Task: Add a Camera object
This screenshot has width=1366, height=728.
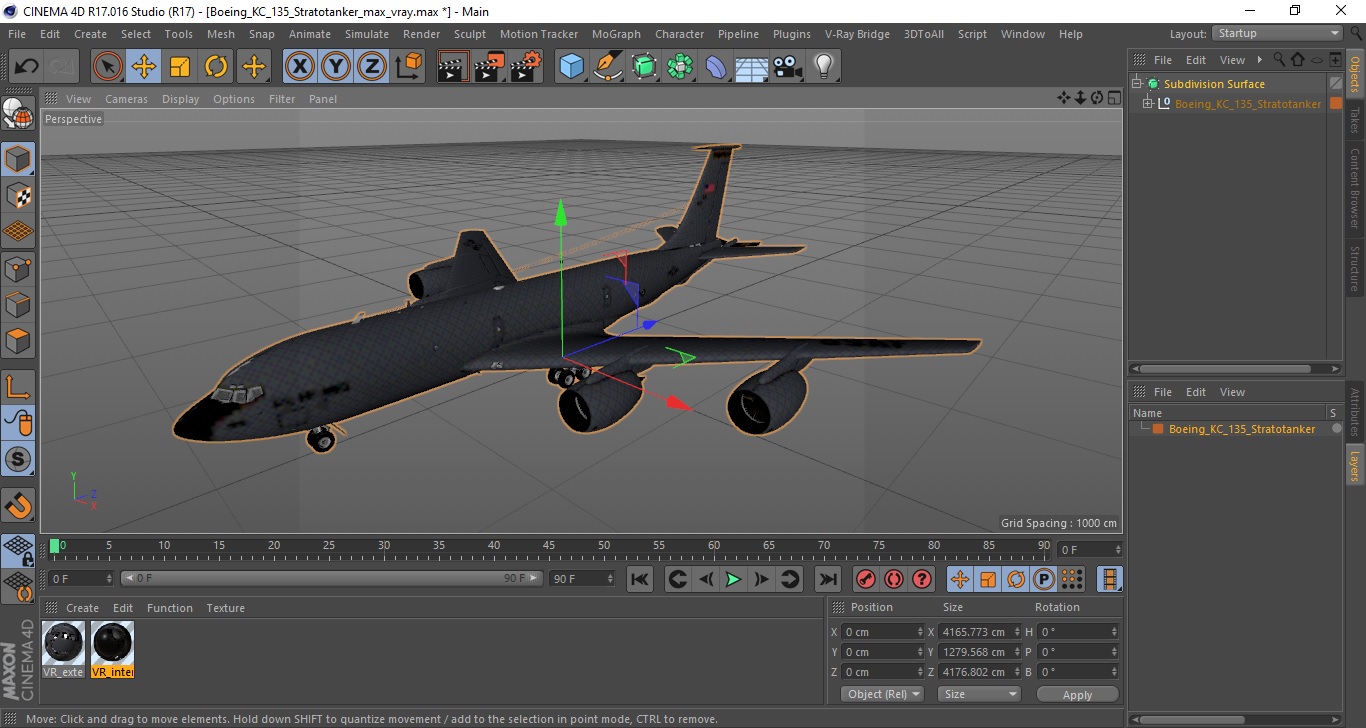Action: pos(788,67)
